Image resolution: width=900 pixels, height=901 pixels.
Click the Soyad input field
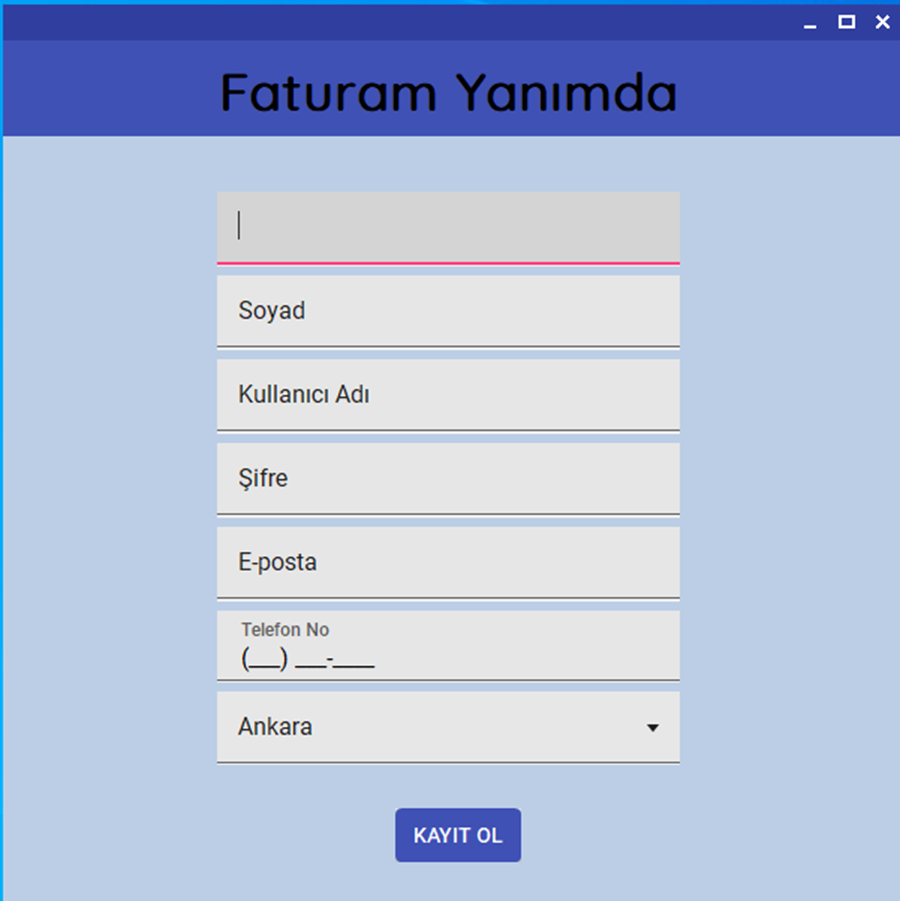pyautogui.click(x=448, y=310)
